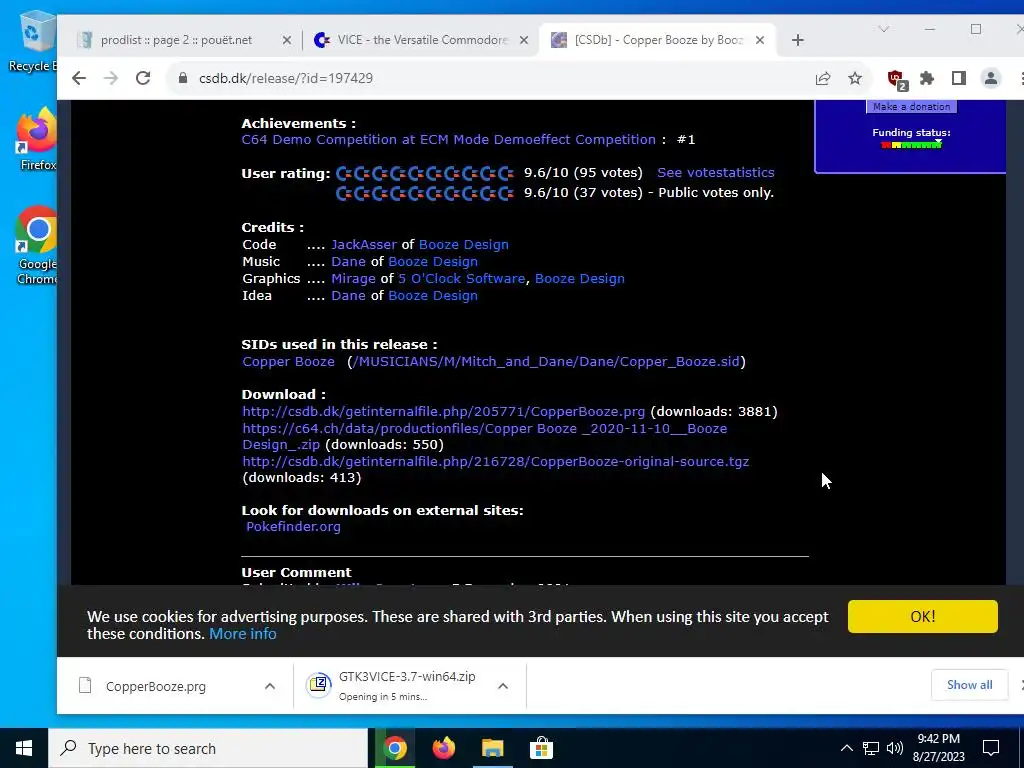Expand the CopperBooze.prg download options arrow
Screen dimensions: 1024x768
(270, 686)
